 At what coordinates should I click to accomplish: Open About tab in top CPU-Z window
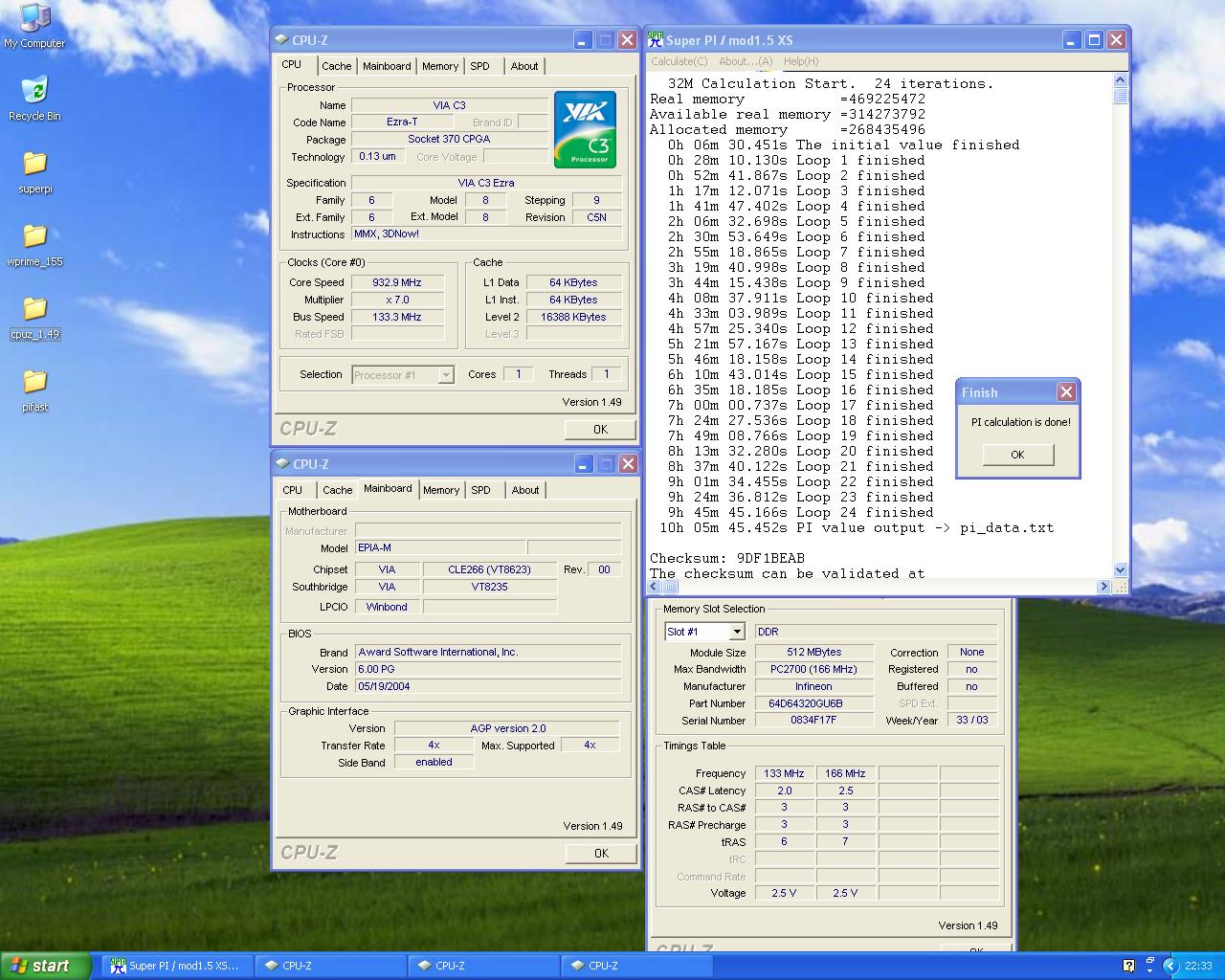coord(524,66)
